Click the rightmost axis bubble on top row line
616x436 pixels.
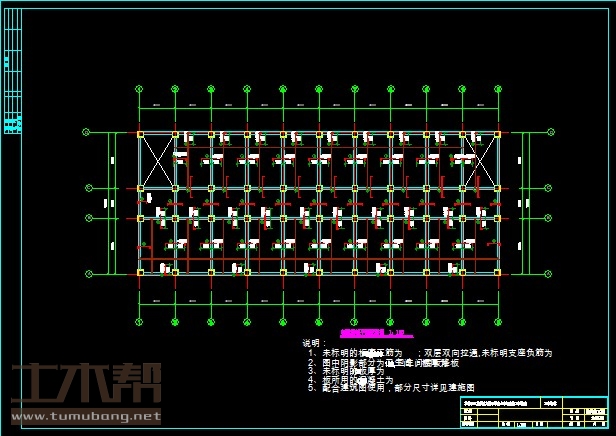coord(549,132)
